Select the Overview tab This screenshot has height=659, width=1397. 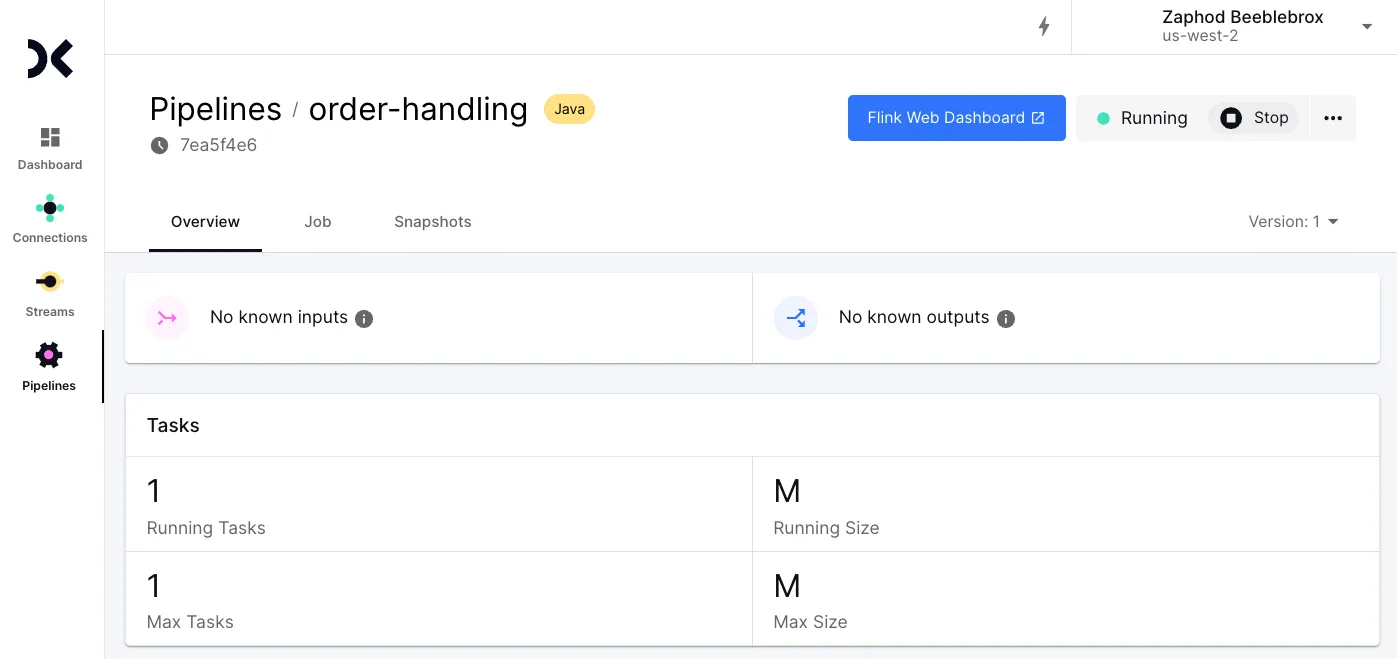coord(205,222)
